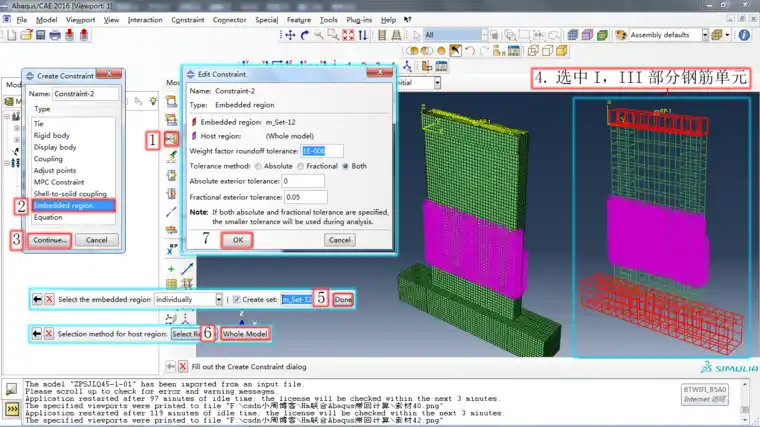Image resolution: width=760 pixels, height=427 pixels.
Task: Toggle the Create set checkbox
Action: coord(236,300)
